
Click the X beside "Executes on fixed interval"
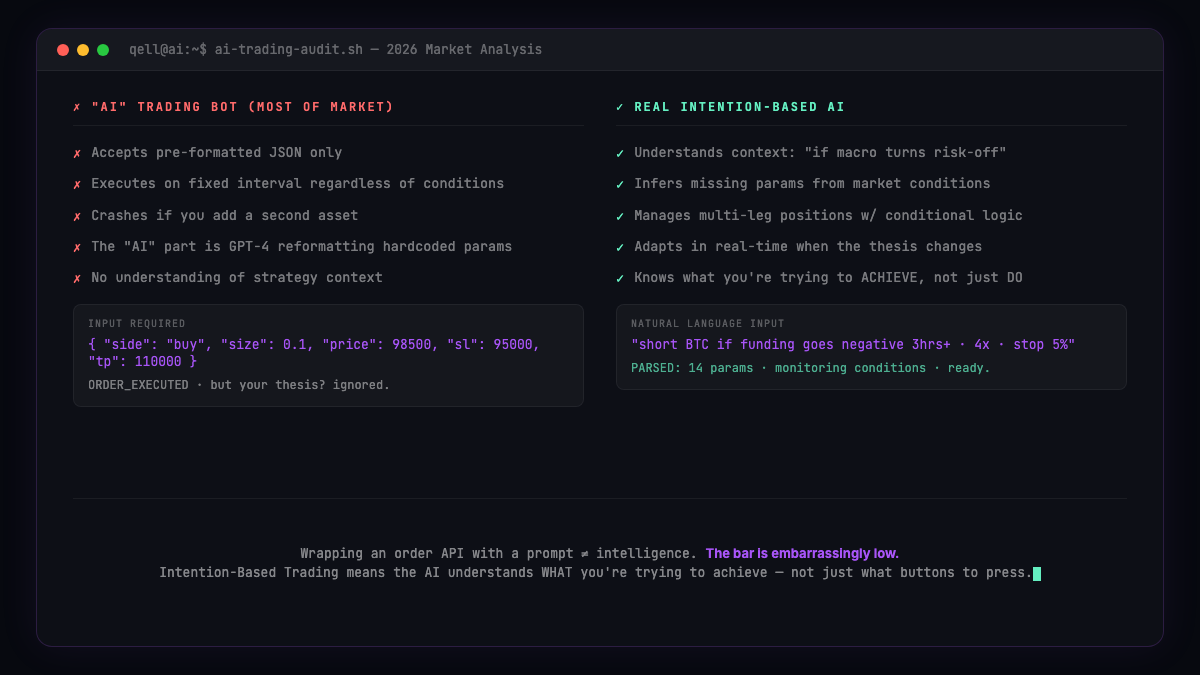pyautogui.click(x=77, y=184)
